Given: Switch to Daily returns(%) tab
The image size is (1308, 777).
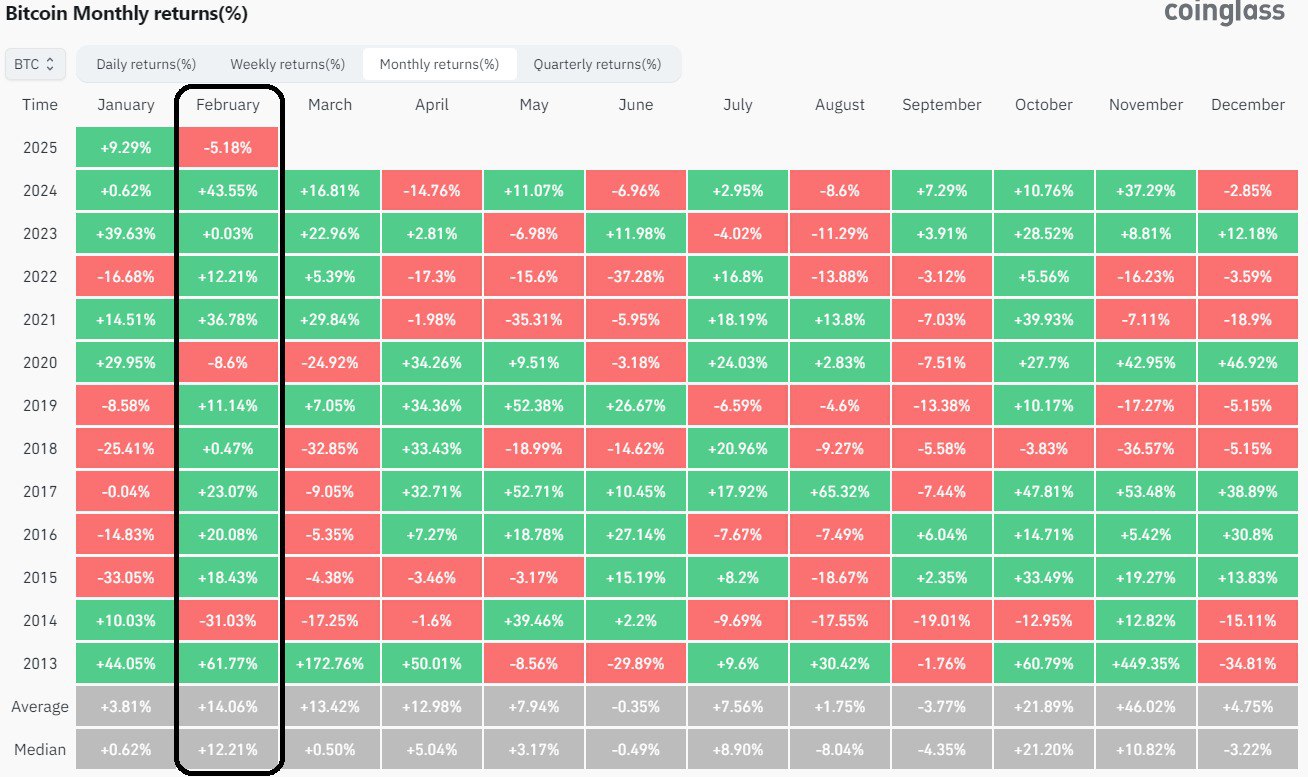Looking at the screenshot, I should [146, 64].
